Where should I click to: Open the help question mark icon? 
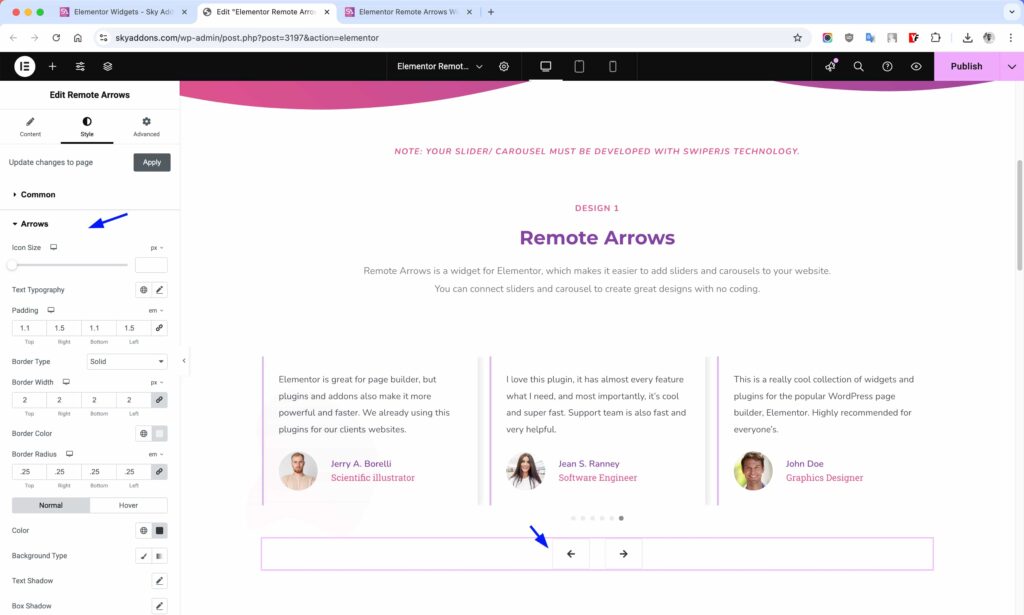point(887,66)
